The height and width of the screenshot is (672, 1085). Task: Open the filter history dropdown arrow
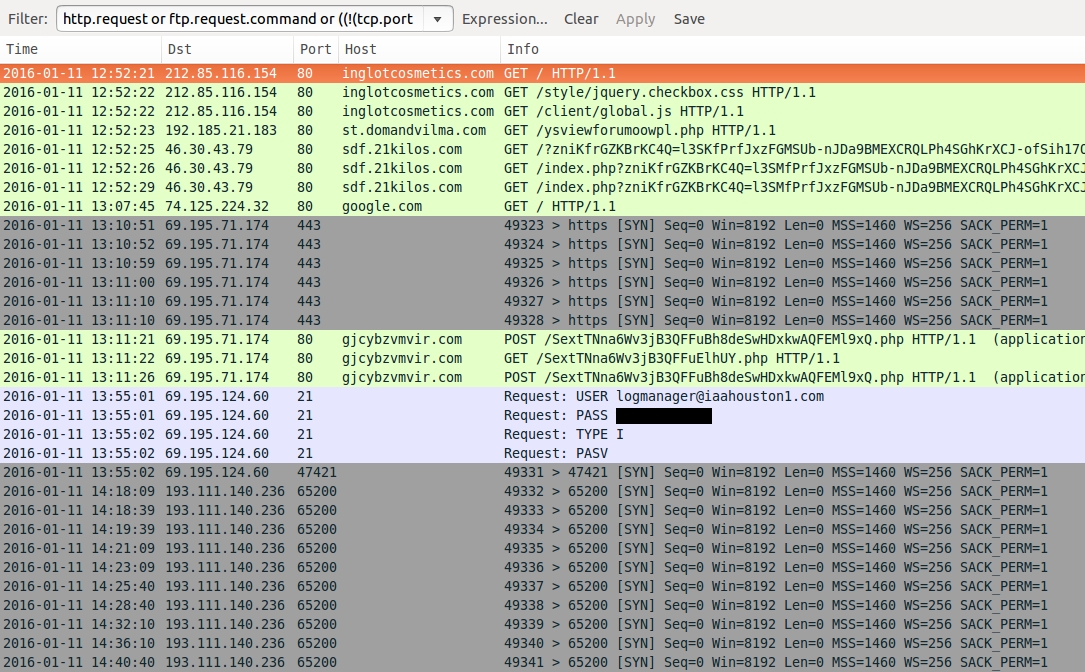(437, 19)
